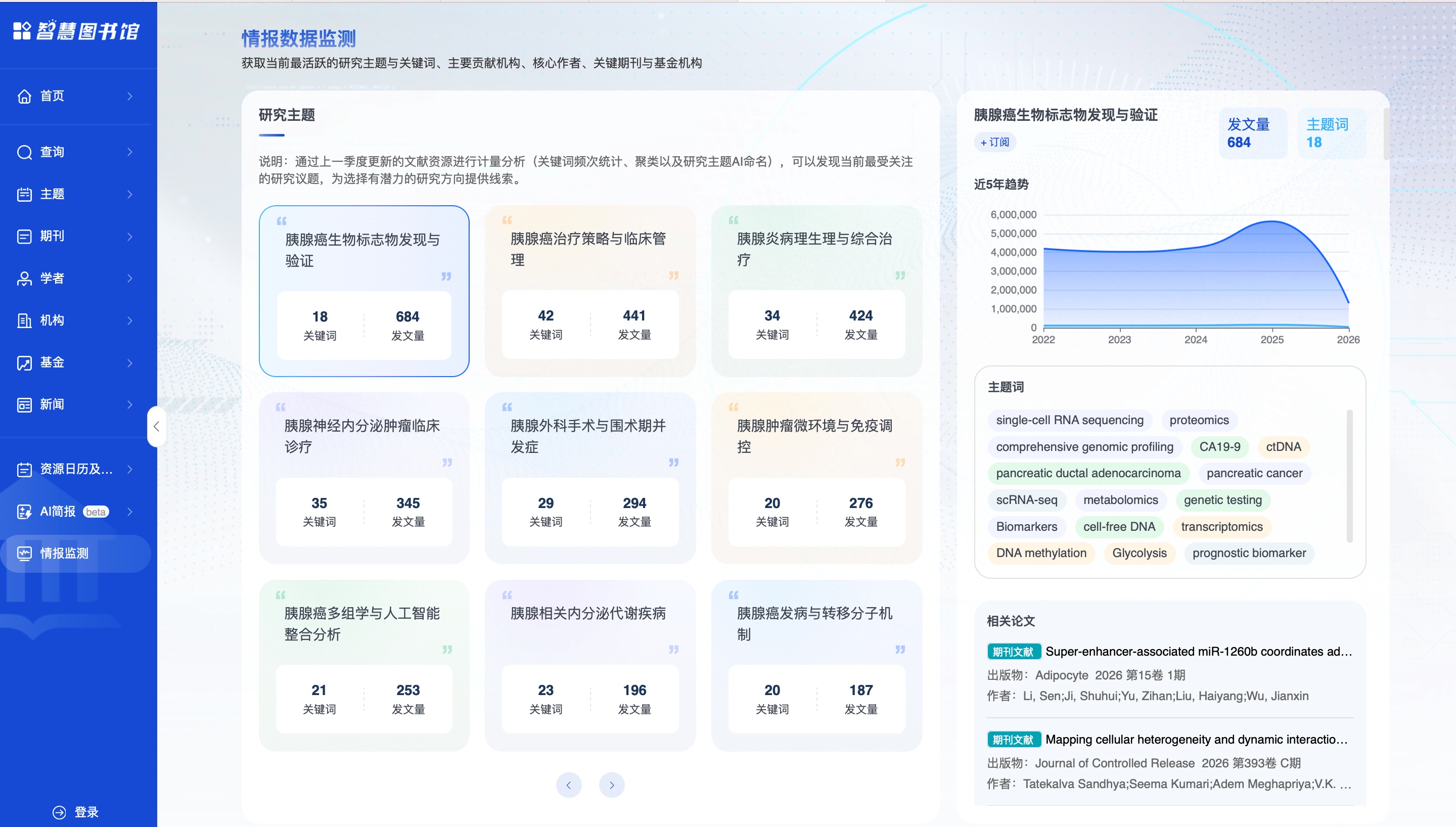The image size is (1456, 827).
Task: Click the calendar icon beside 主题
Action: [x=24, y=194]
